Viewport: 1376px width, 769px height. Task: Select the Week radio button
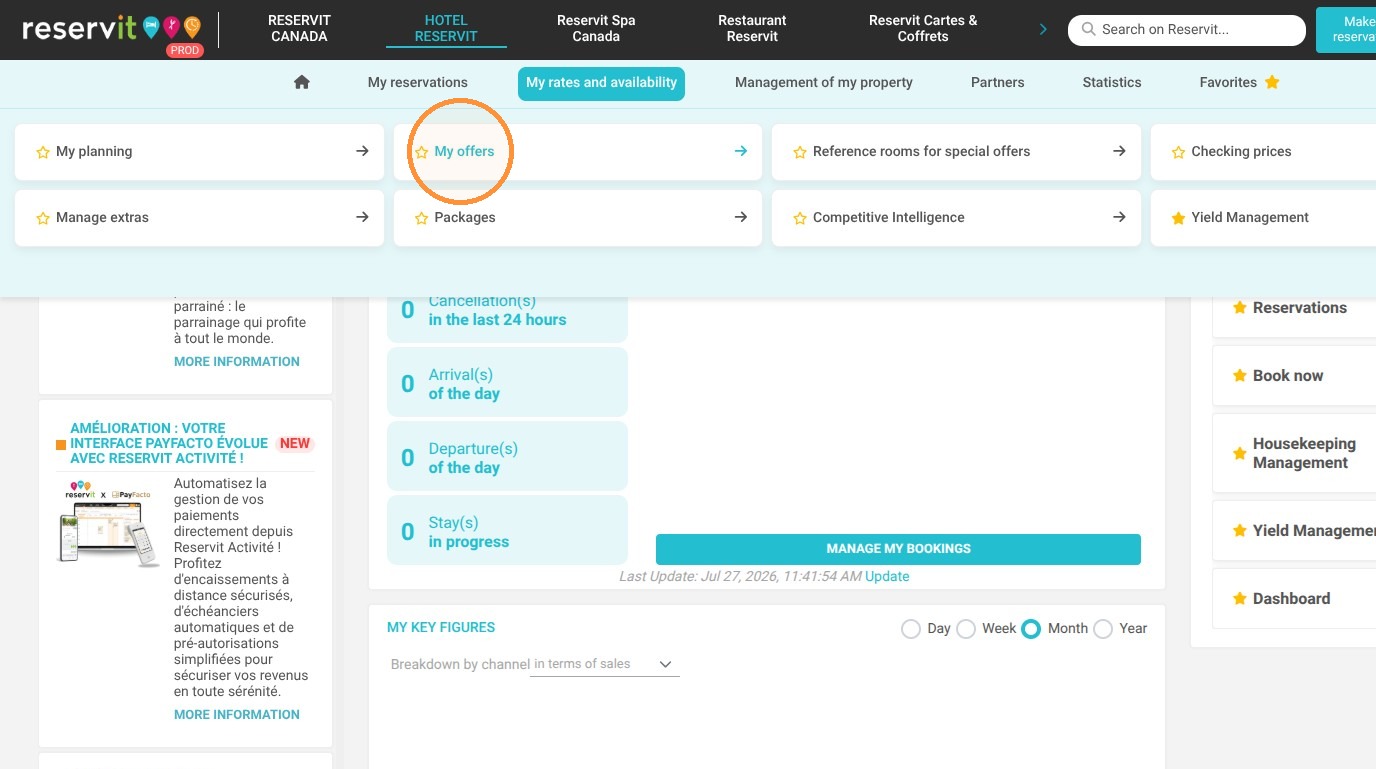966,629
